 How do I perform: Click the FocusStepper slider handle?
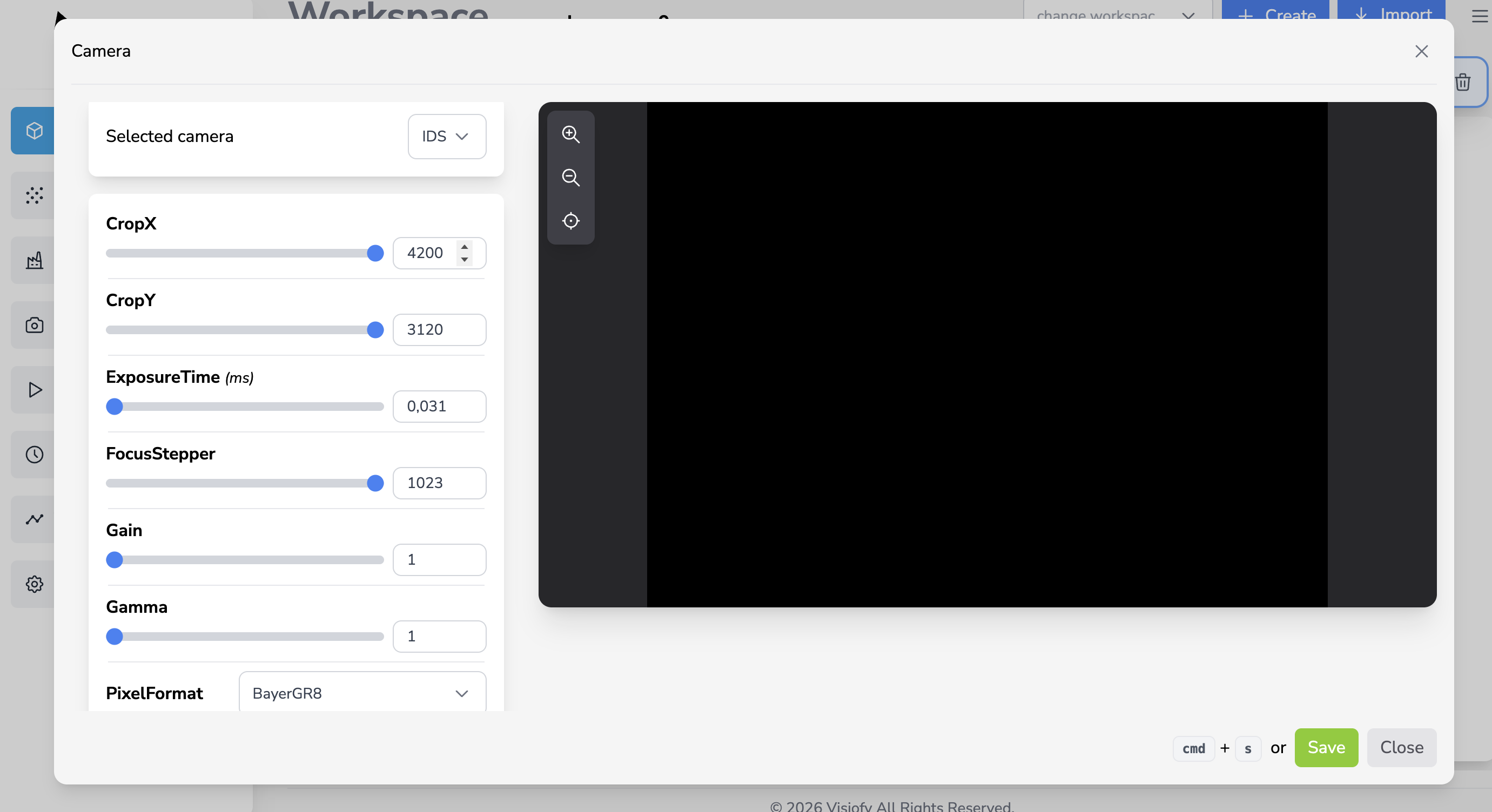[375, 483]
